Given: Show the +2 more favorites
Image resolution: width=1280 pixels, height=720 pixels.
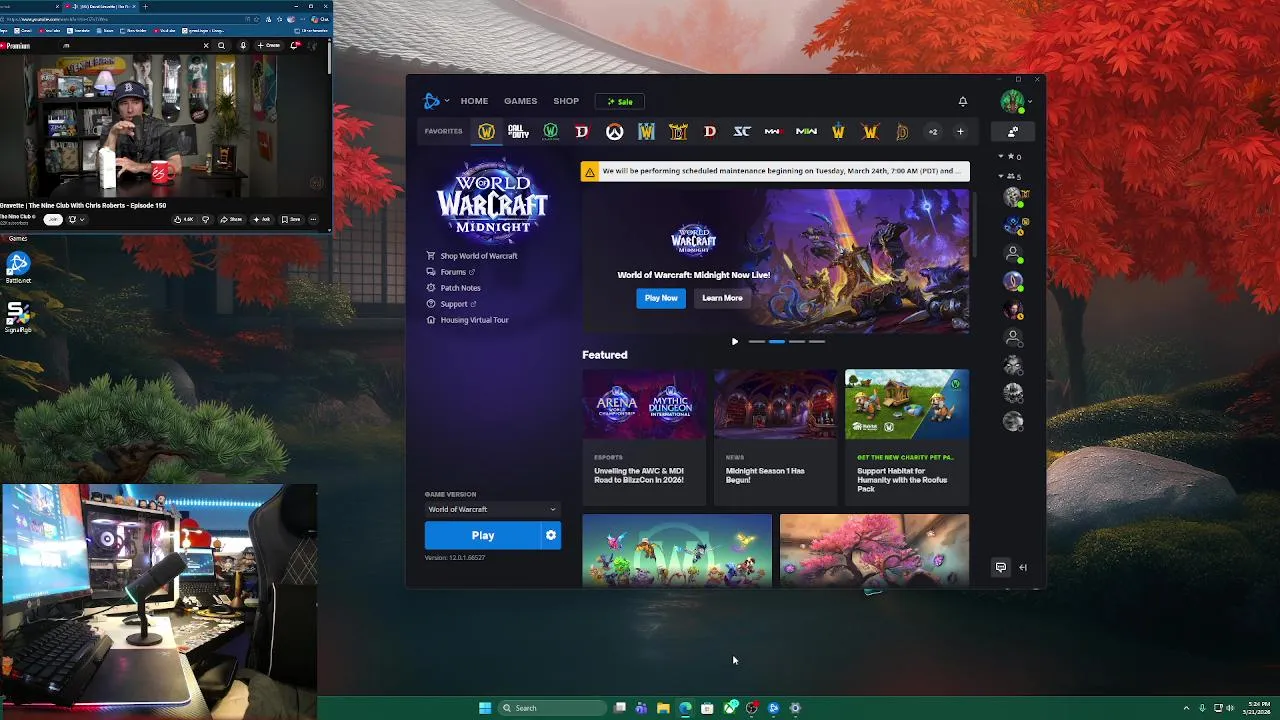Looking at the screenshot, I should pos(933,132).
